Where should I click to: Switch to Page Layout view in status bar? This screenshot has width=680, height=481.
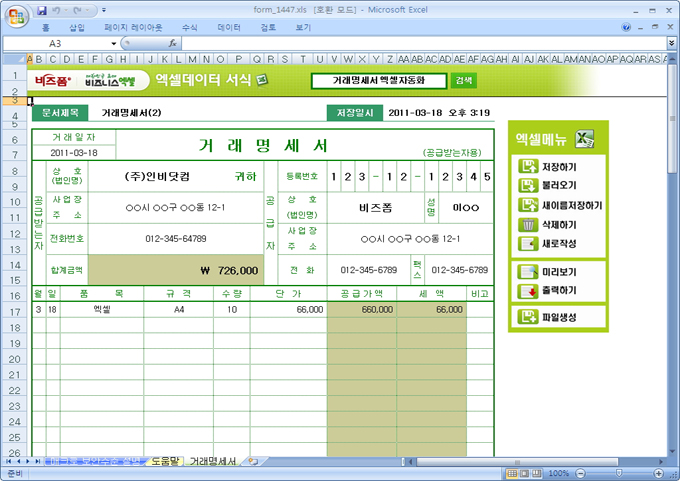[524, 473]
